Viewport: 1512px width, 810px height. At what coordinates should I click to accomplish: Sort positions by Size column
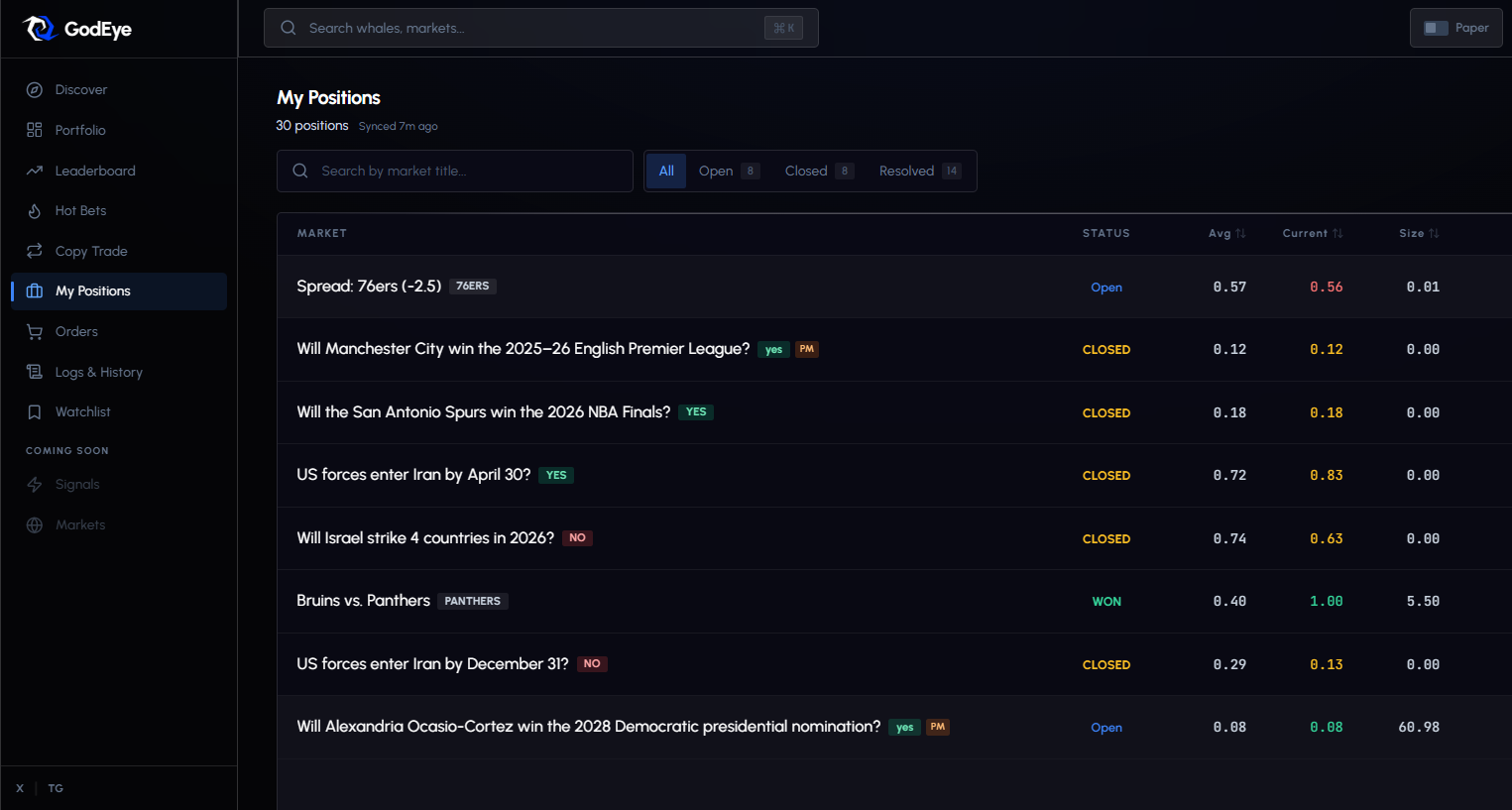coord(1419,234)
